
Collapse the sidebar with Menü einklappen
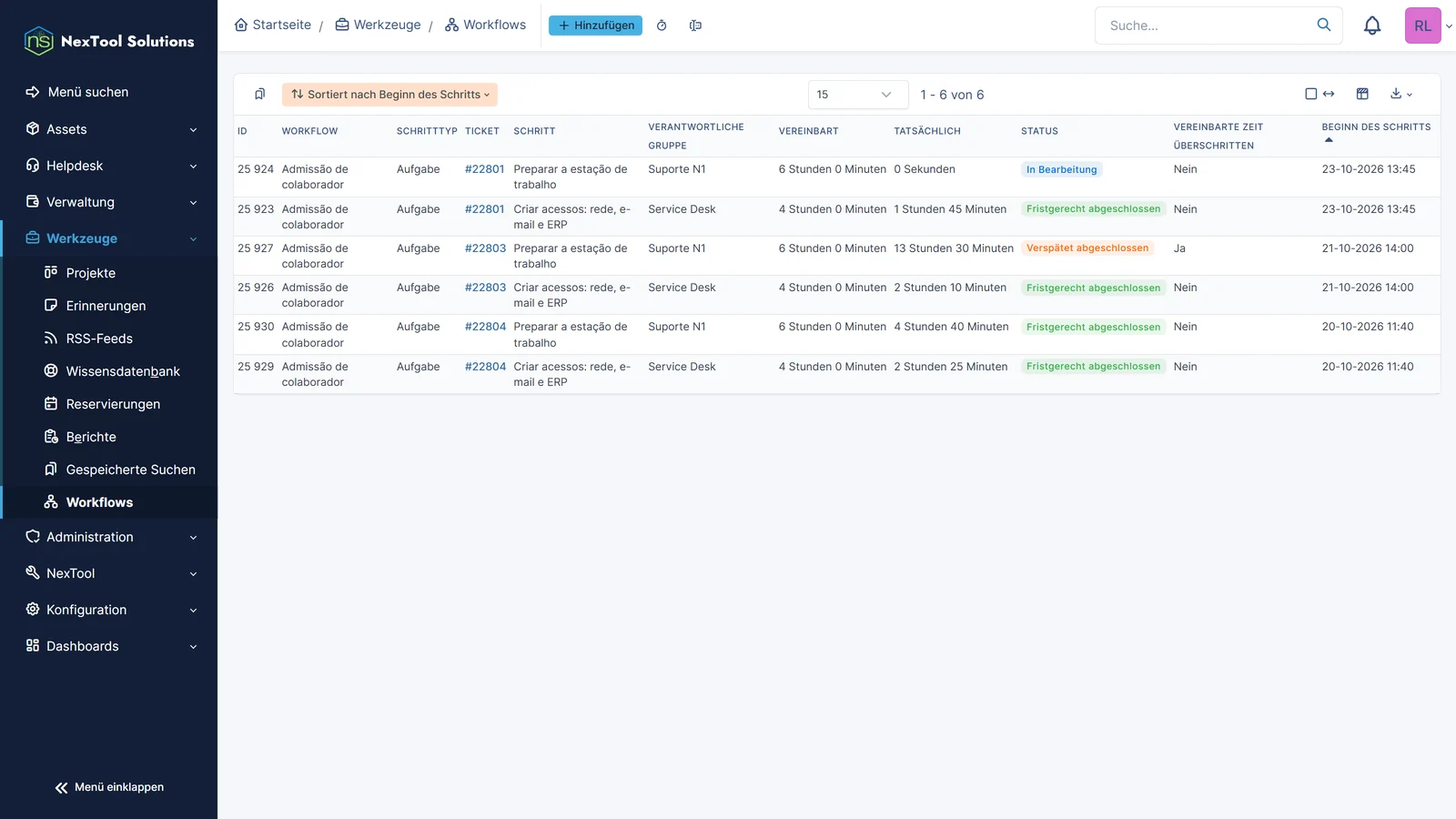(109, 787)
